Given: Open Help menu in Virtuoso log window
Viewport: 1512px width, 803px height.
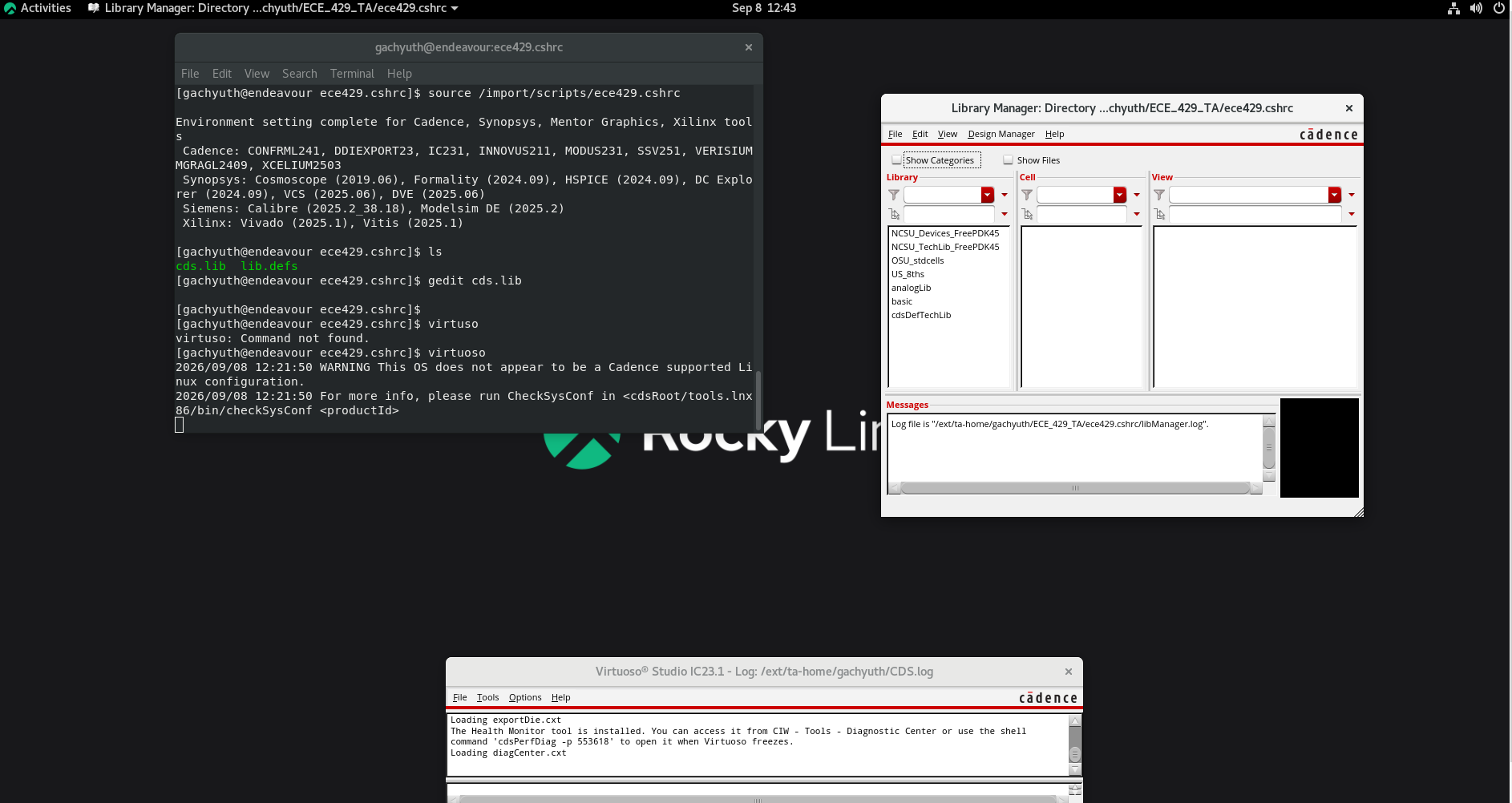Looking at the screenshot, I should pyautogui.click(x=561, y=697).
